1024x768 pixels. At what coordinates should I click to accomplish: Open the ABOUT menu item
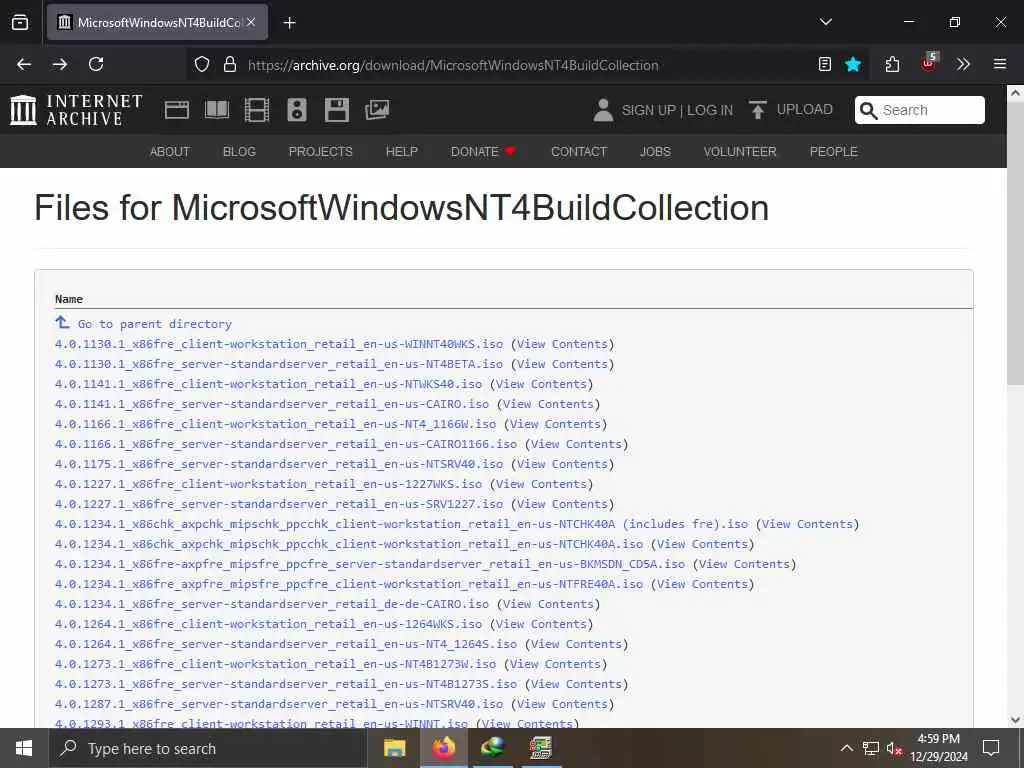coord(170,152)
